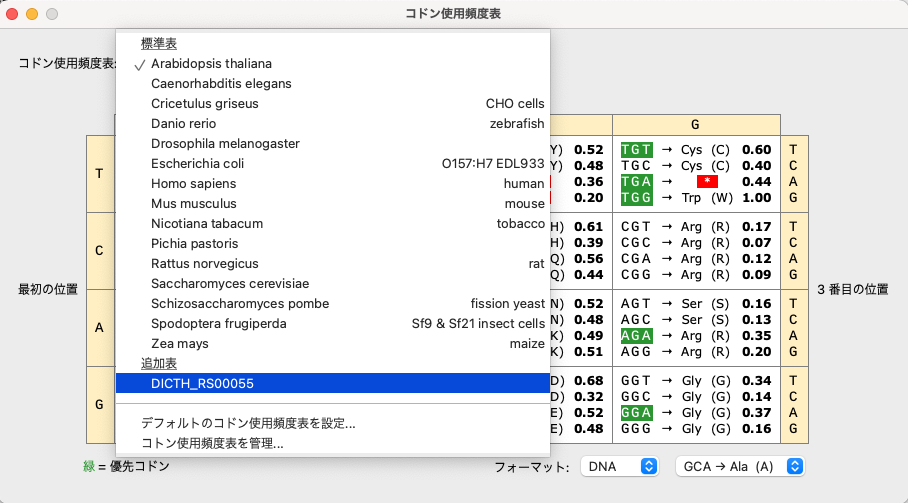Minimize the window with yellow button

32,14
